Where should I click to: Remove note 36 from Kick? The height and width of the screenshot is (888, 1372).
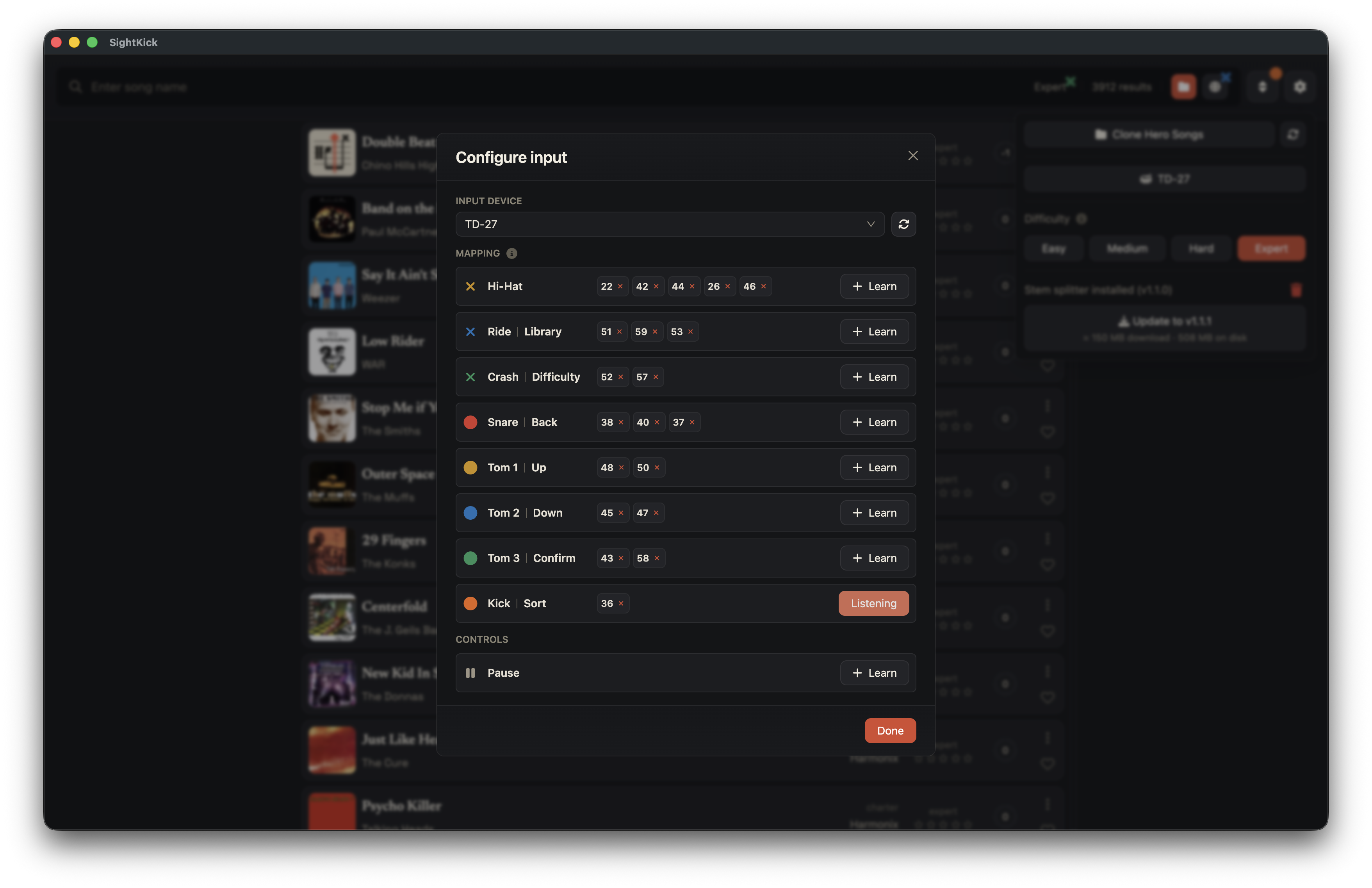click(621, 603)
